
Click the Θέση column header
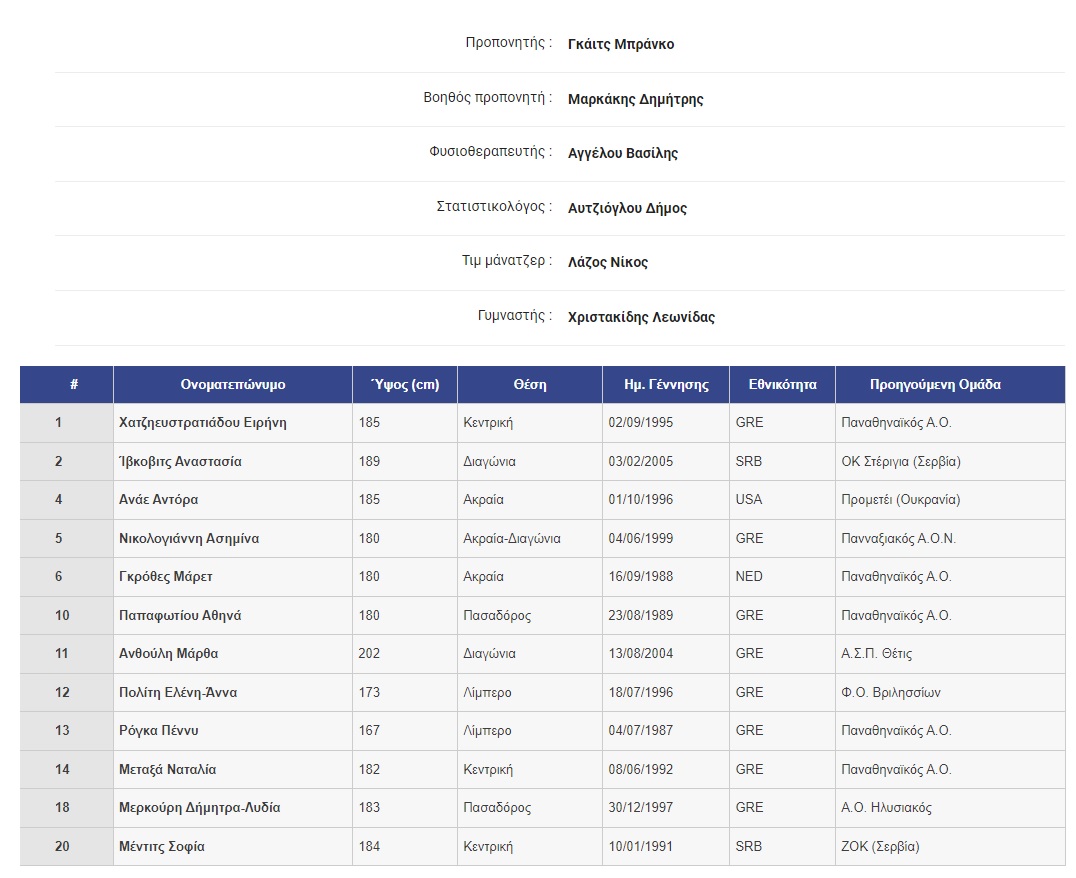529,384
